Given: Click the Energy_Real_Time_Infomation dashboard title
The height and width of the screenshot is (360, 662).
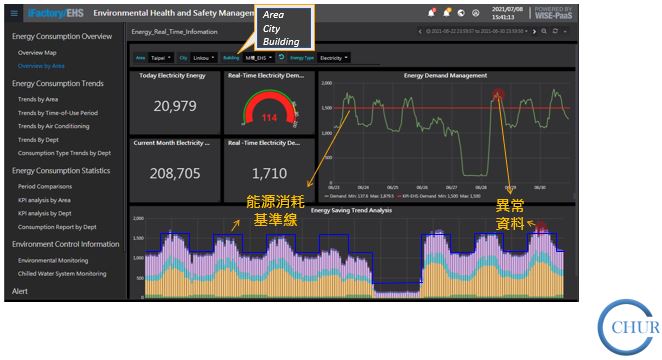Looking at the screenshot, I should [x=174, y=32].
